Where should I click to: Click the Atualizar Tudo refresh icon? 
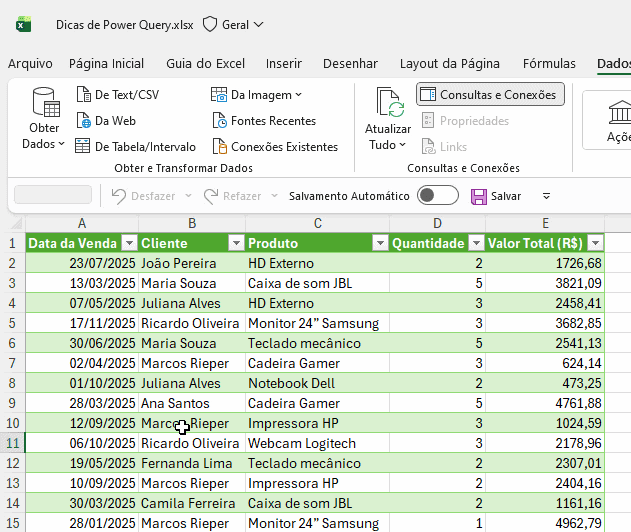tap(388, 103)
